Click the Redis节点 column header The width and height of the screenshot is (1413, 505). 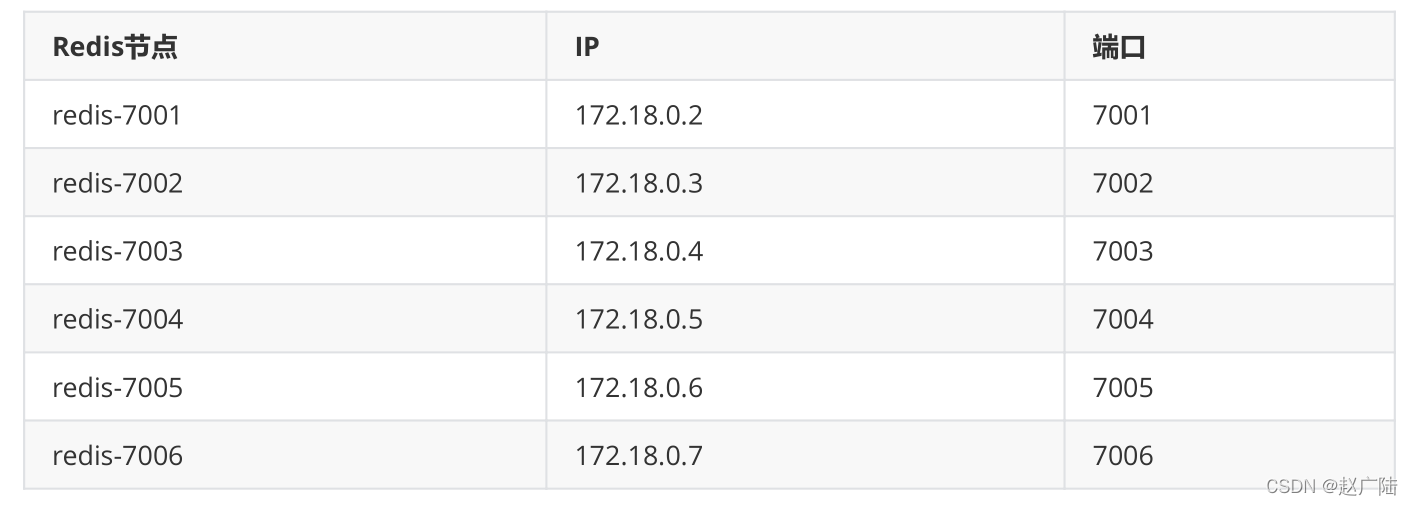pos(115,47)
